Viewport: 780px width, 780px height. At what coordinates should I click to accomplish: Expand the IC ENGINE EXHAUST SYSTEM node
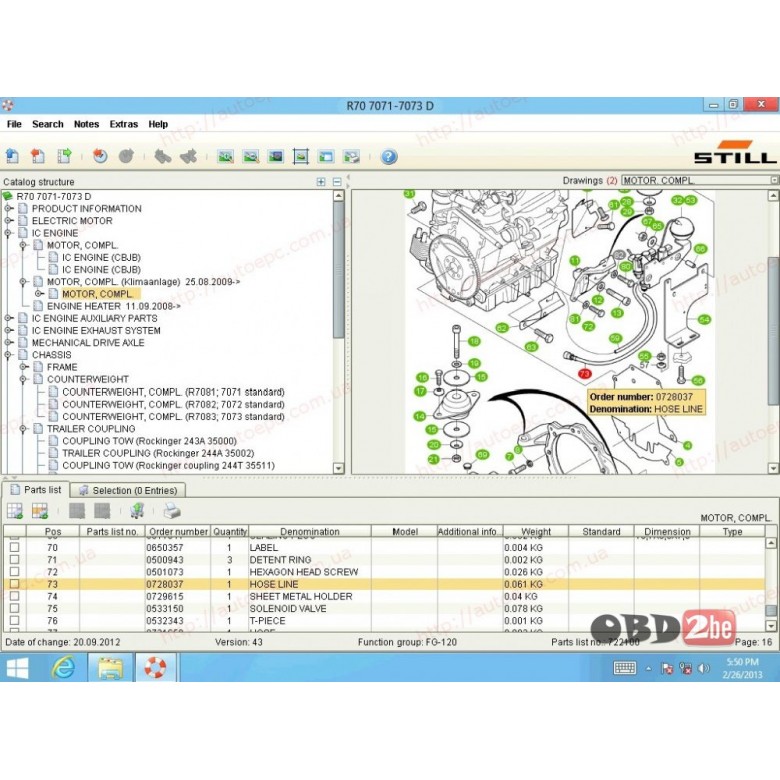(x=8, y=330)
